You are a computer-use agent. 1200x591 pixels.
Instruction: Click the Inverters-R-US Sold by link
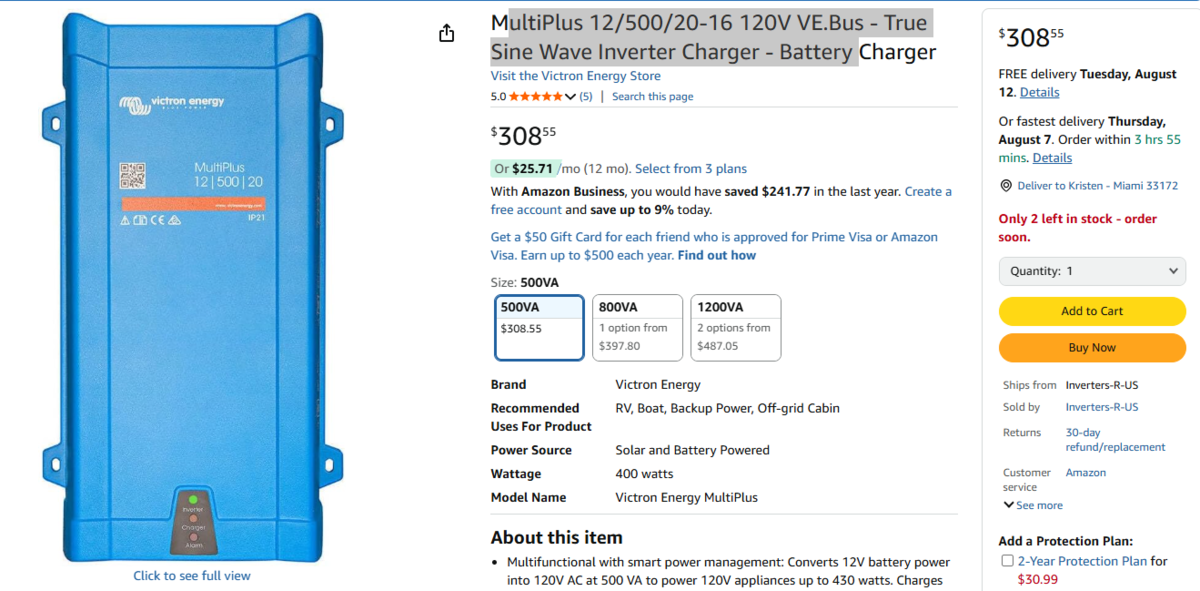pyautogui.click(x=1102, y=407)
